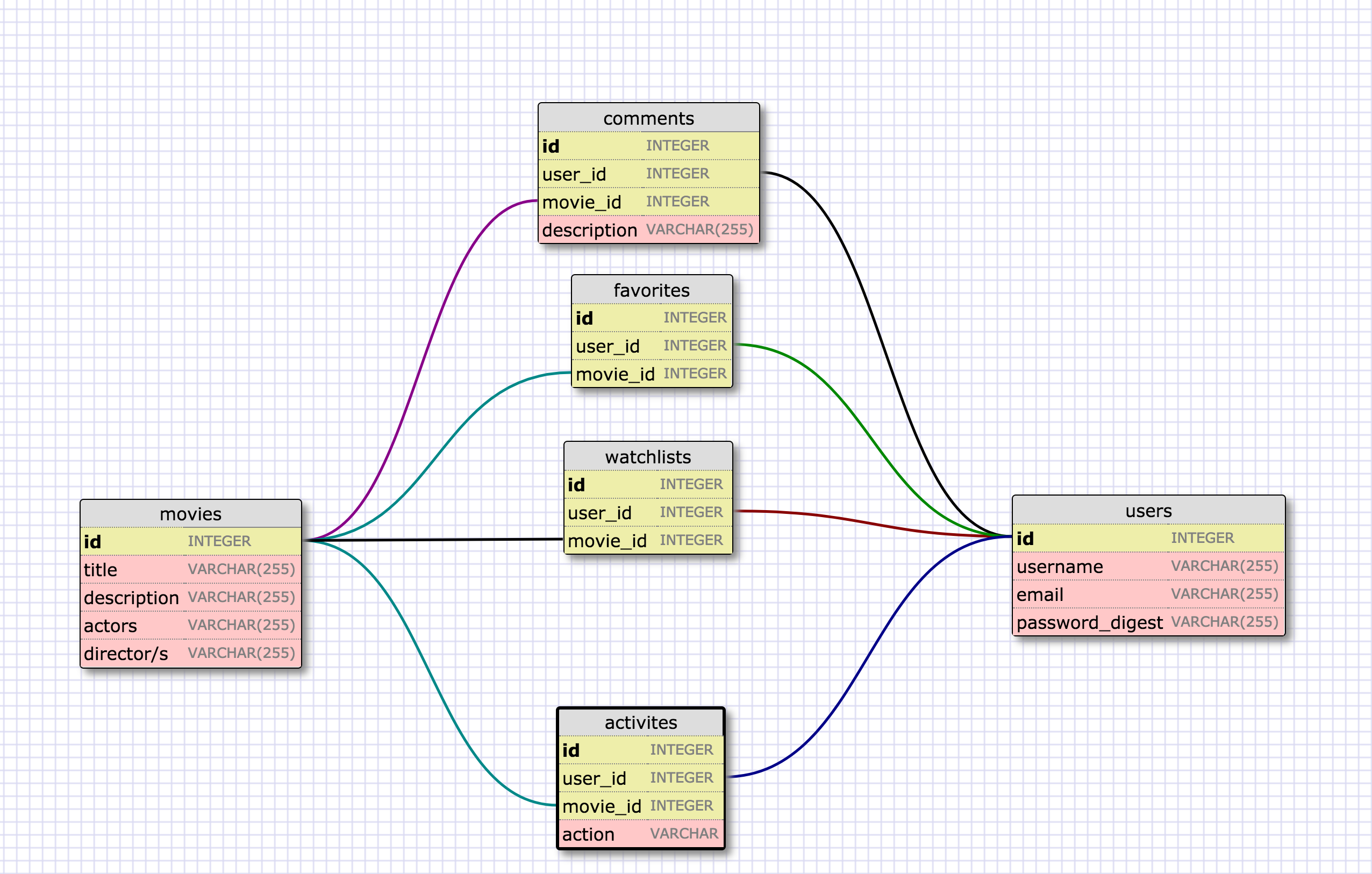Viewport: 1372px width, 874px height.
Task: Click the users table title
Action: coord(1148,510)
